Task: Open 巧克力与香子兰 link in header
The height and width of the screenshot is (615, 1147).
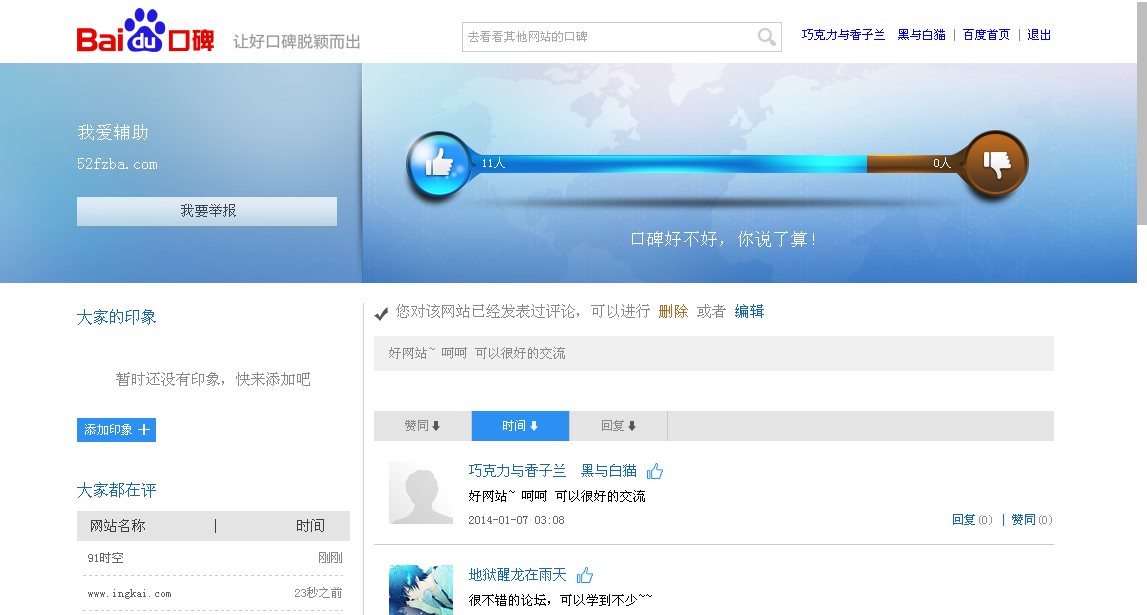Action: click(843, 35)
